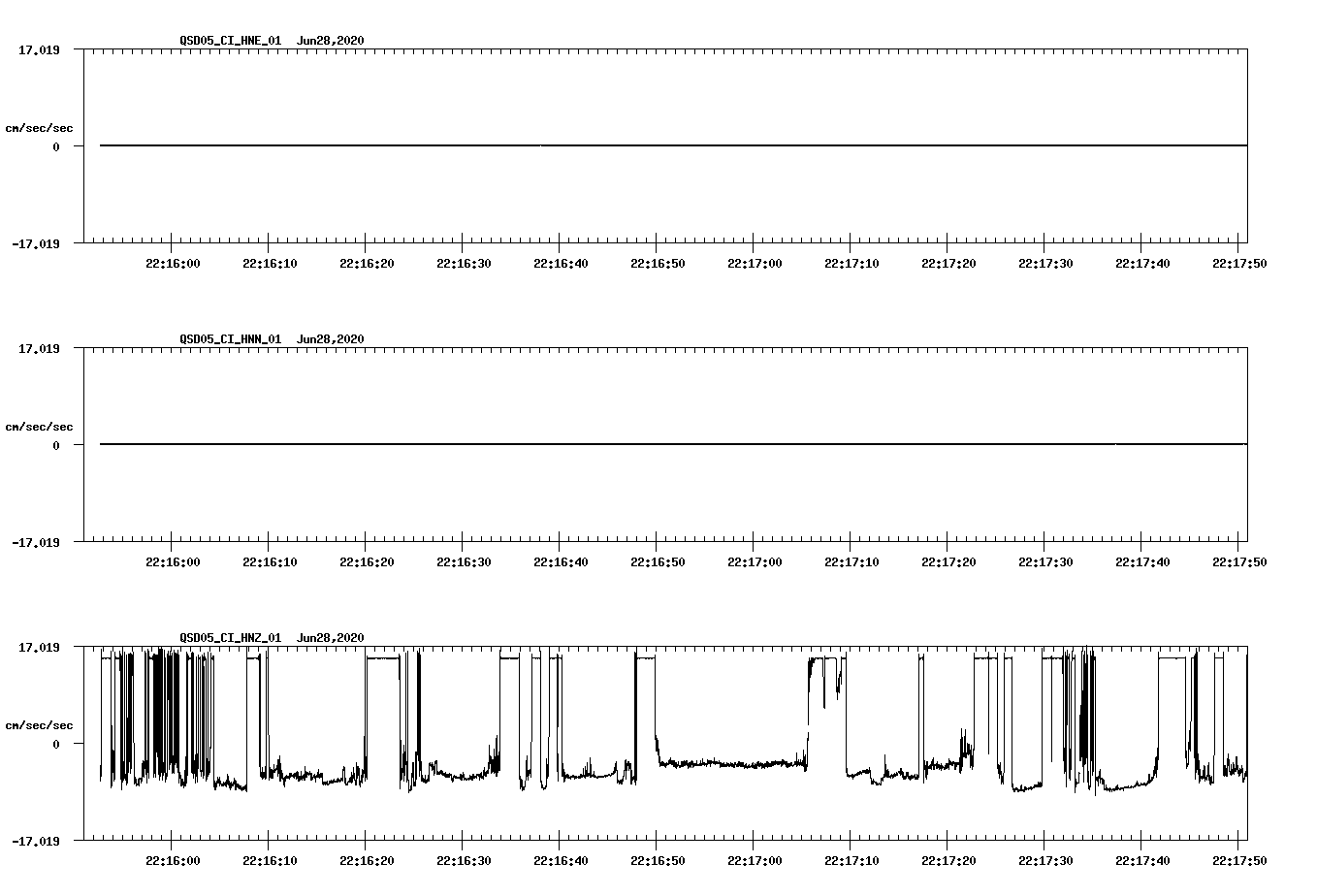Click the HNN plot's zero axis label
Screen dimensions: 1317x896
[56, 446]
